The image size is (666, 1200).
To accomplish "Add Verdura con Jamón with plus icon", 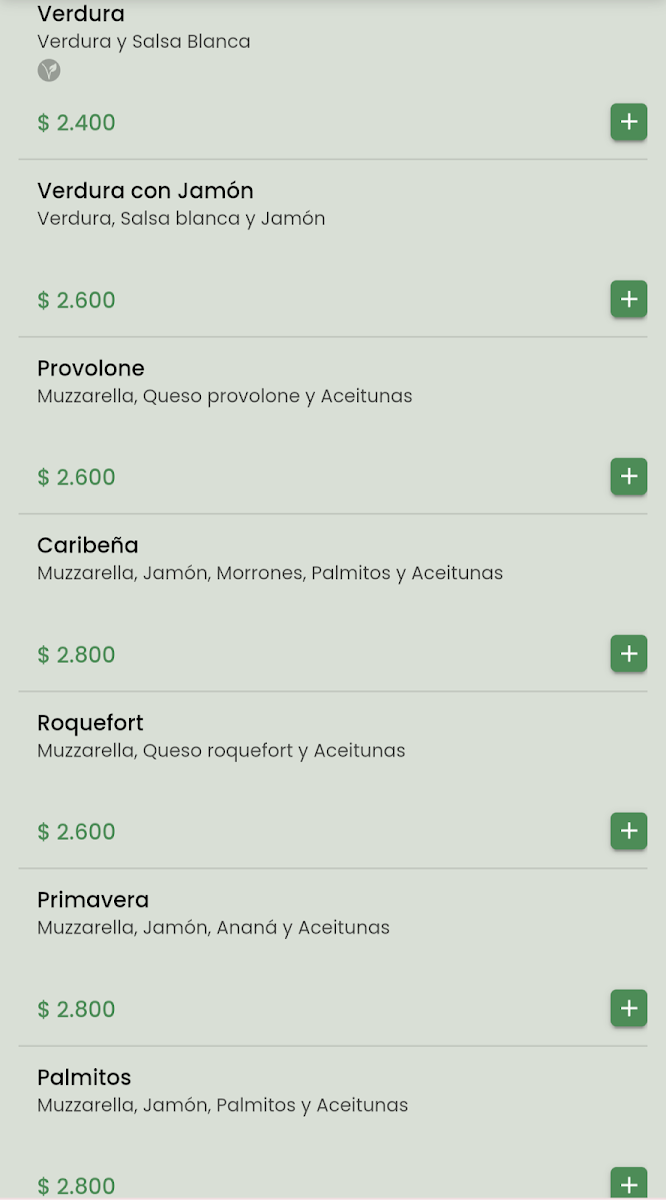I will tap(628, 299).
